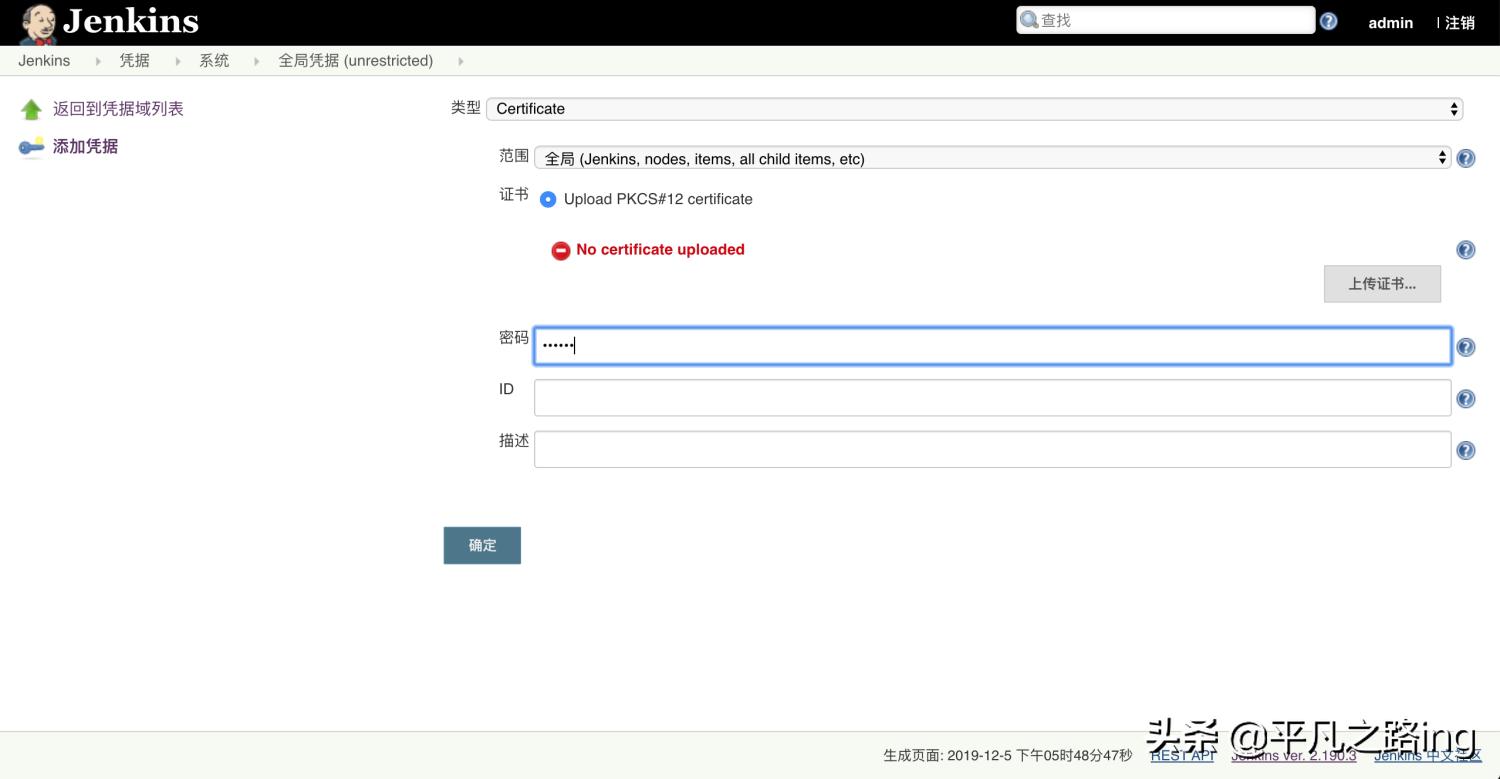Image resolution: width=1500 pixels, height=779 pixels.
Task: Click the help icon next to the 密码 field
Action: point(1465,346)
